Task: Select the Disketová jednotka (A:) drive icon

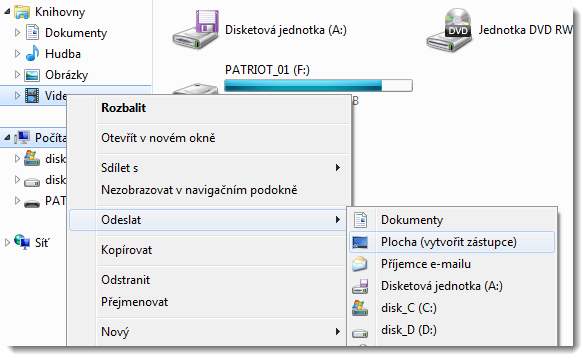Action: pos(196,30)
